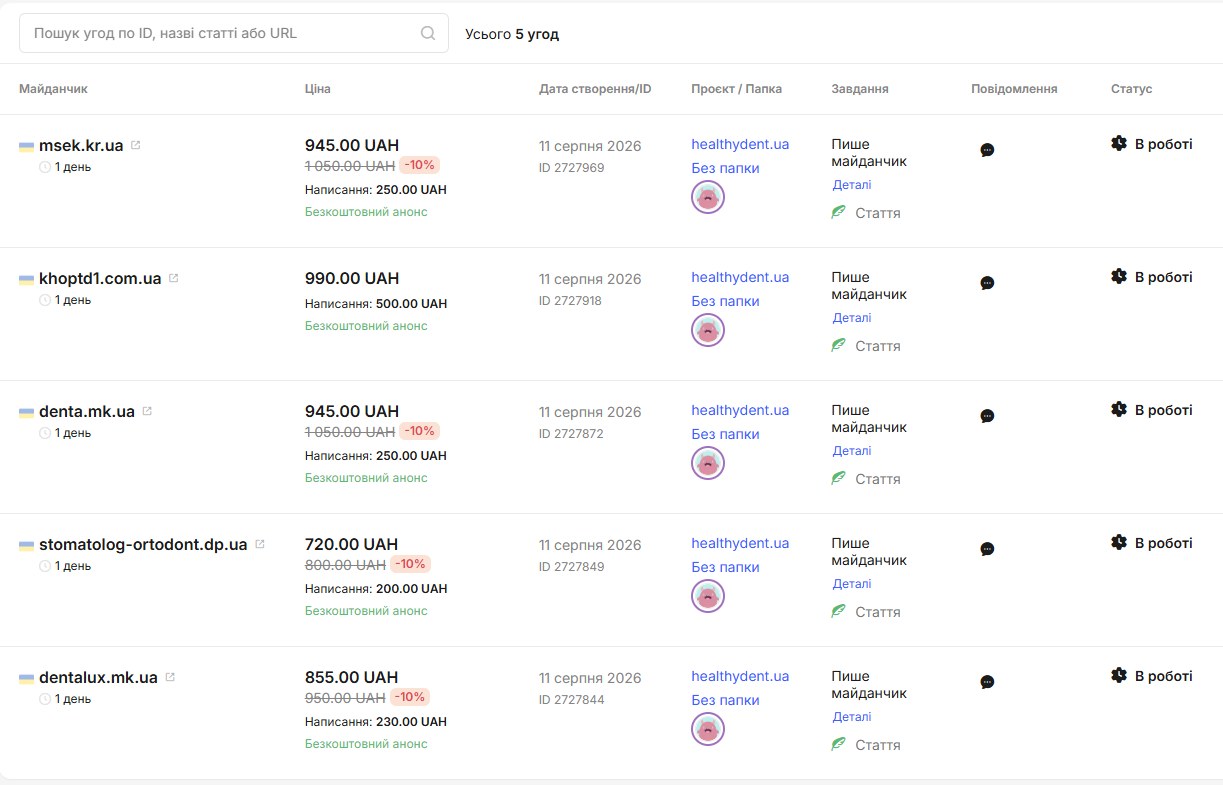Open external link icon for msek.kr.ua
1223x785 pixels.
(x=136, y=145)
